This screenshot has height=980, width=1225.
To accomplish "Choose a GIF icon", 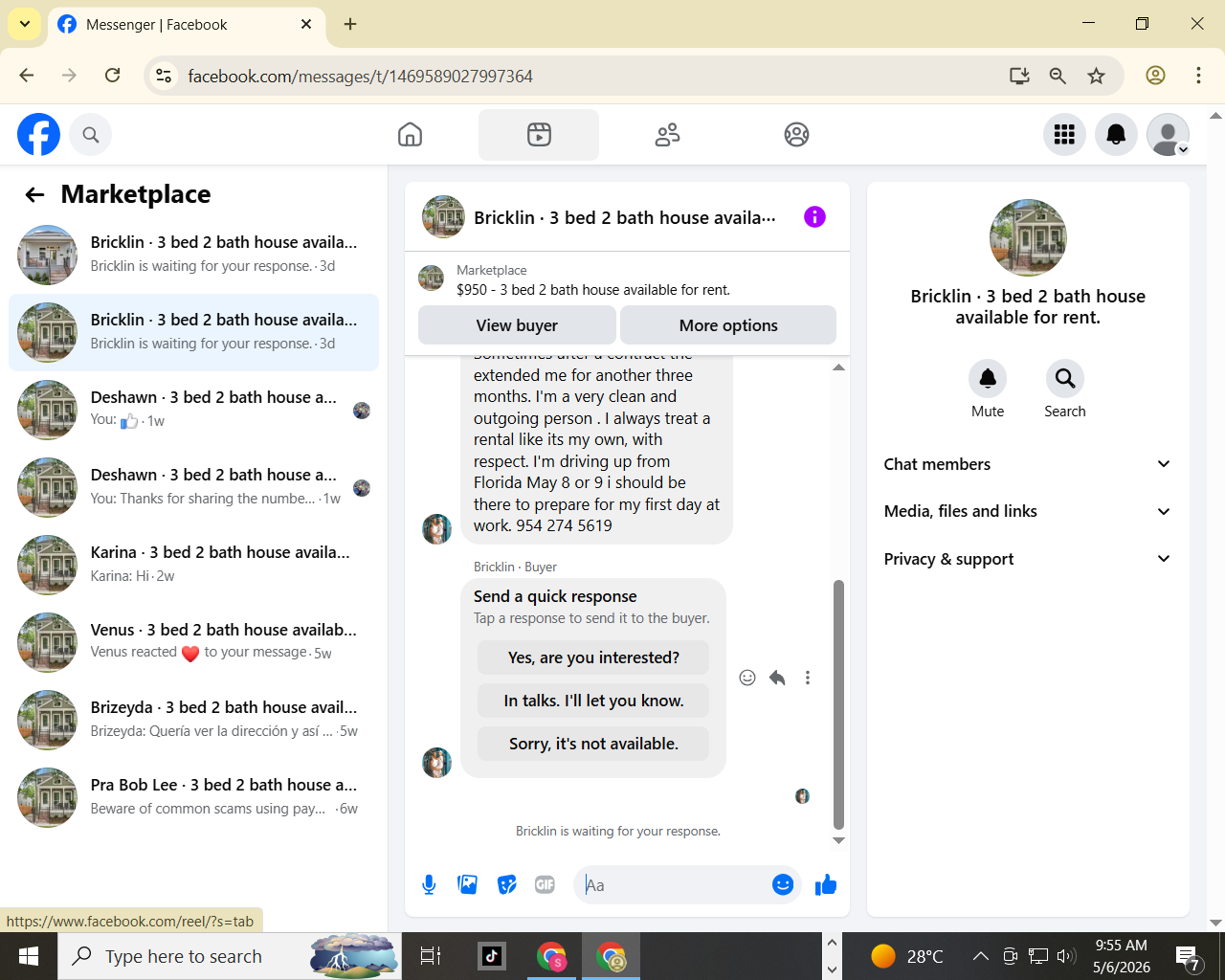I will (x=546, y=885).
